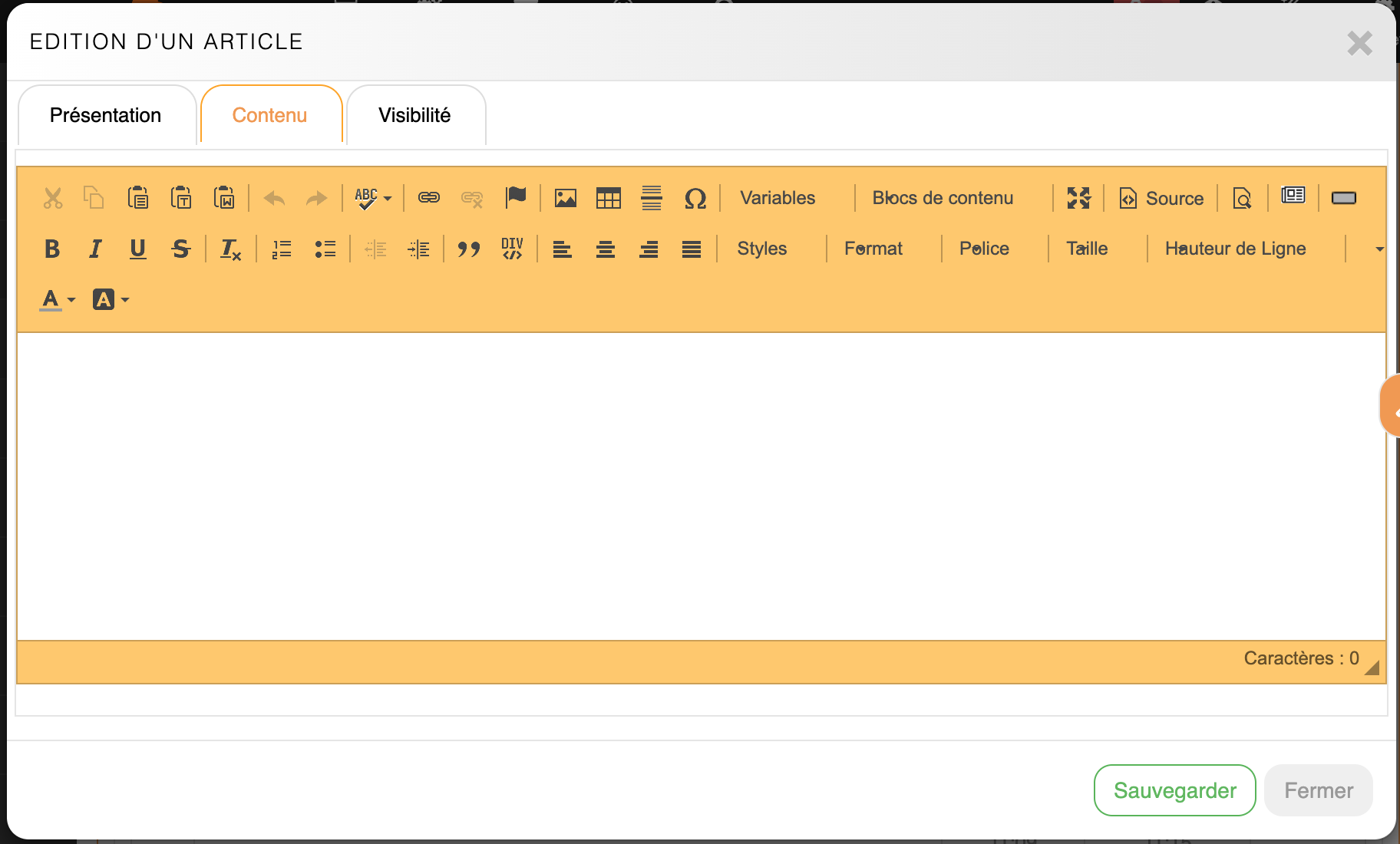The image size is (1400, 844).
Task: Click inside the empty editor text area
Action: pyautogui.click(x=700, y=485)
